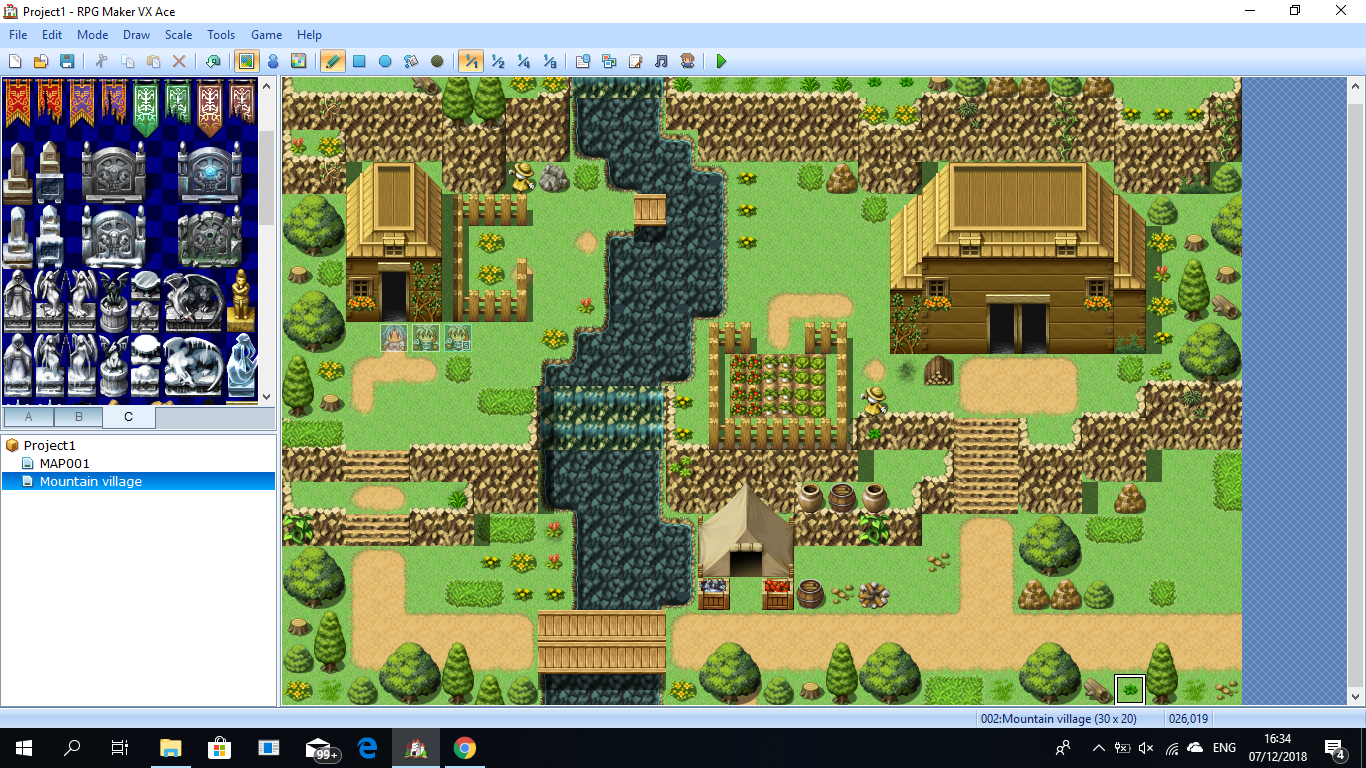This screenshot has width=1366, height=768.
Task: Open the Scale menu
Action: (x=179, y=35)
